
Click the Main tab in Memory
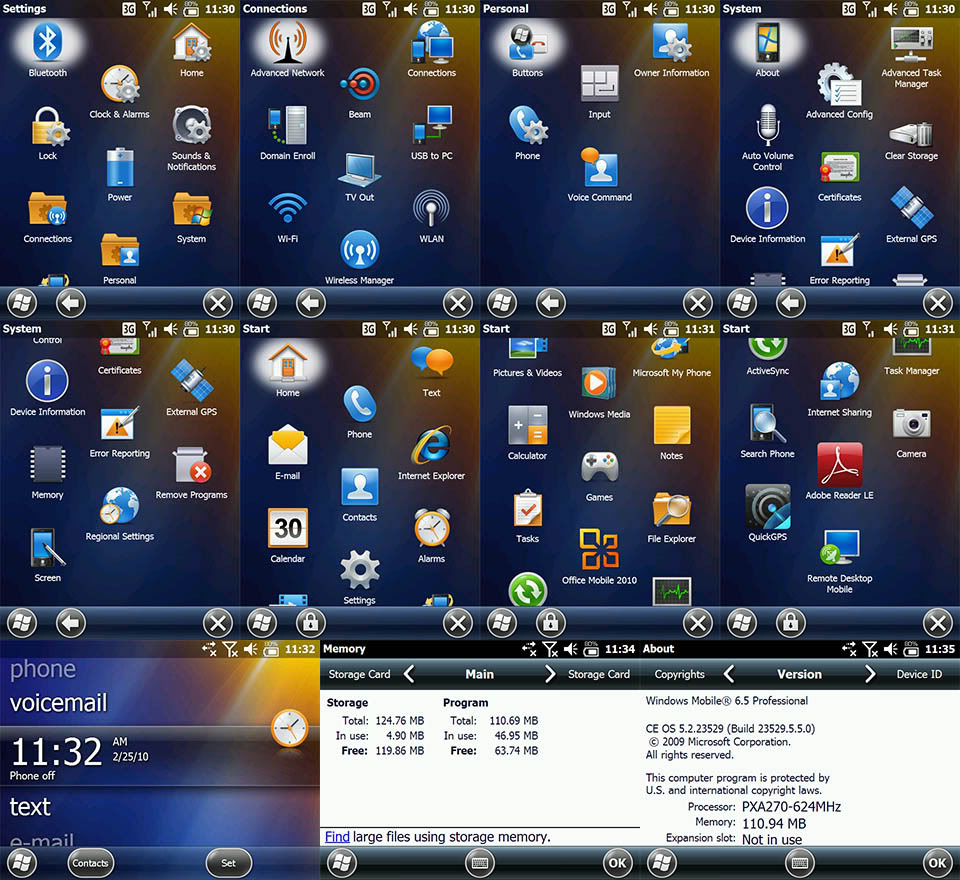[x=479, y=674]
